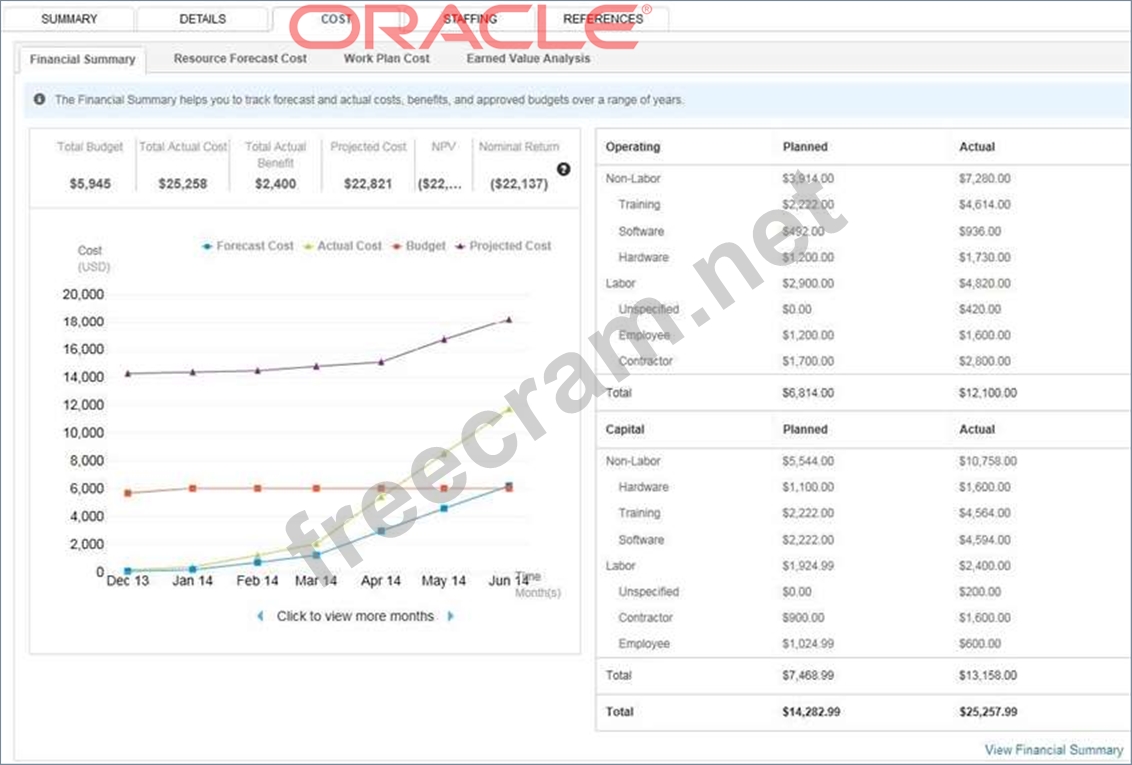Click the Operating Total planned value $6,814.00
The height and width of the screenshot is (765, 1132).
(x=808, y=393)
